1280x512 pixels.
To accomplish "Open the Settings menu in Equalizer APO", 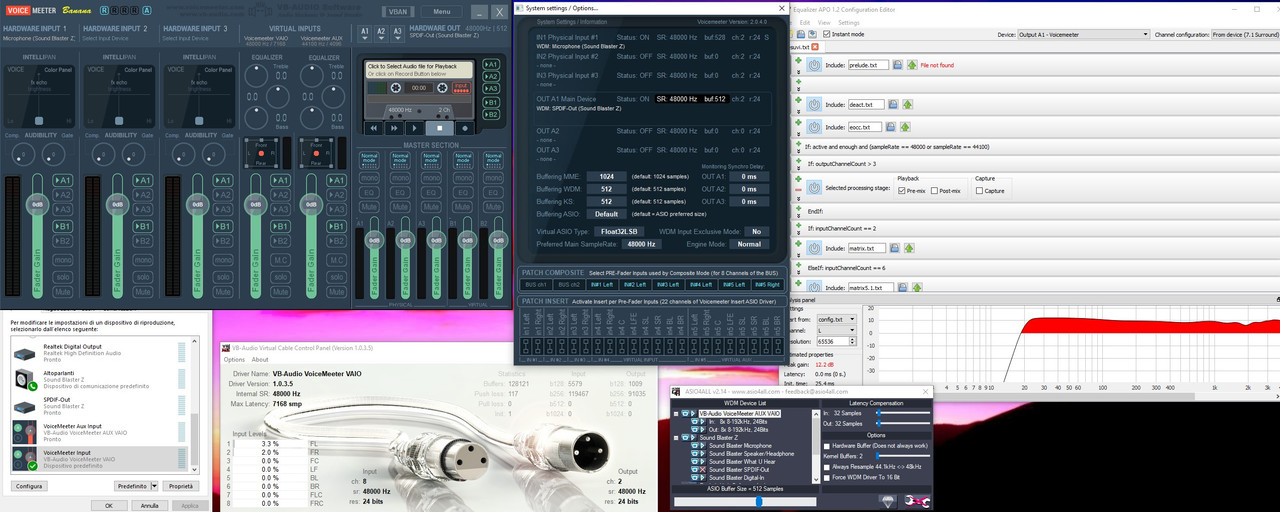I will coord(848,22).
